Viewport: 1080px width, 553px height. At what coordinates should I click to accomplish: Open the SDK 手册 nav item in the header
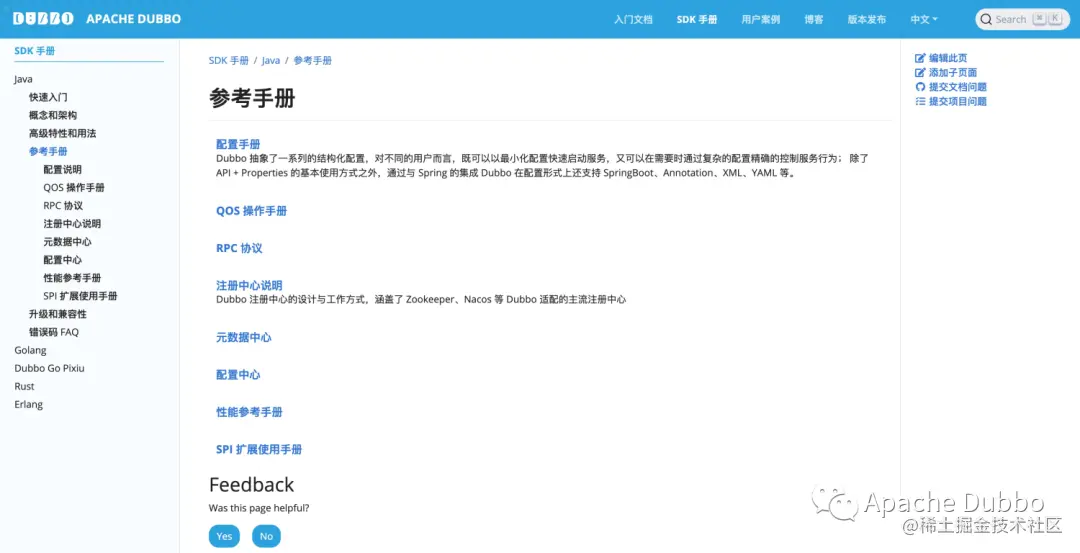pos(697,19)
